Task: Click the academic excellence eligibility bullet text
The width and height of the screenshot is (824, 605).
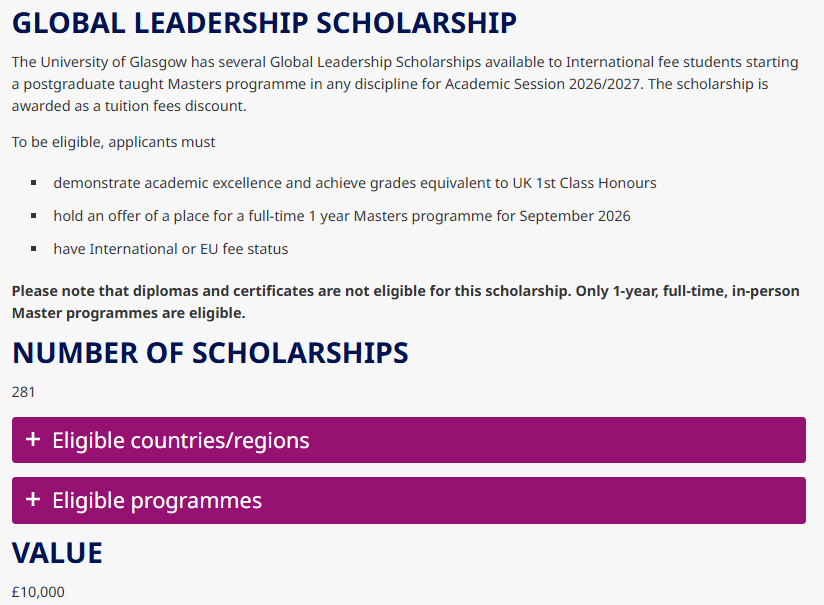Action: 355,183
